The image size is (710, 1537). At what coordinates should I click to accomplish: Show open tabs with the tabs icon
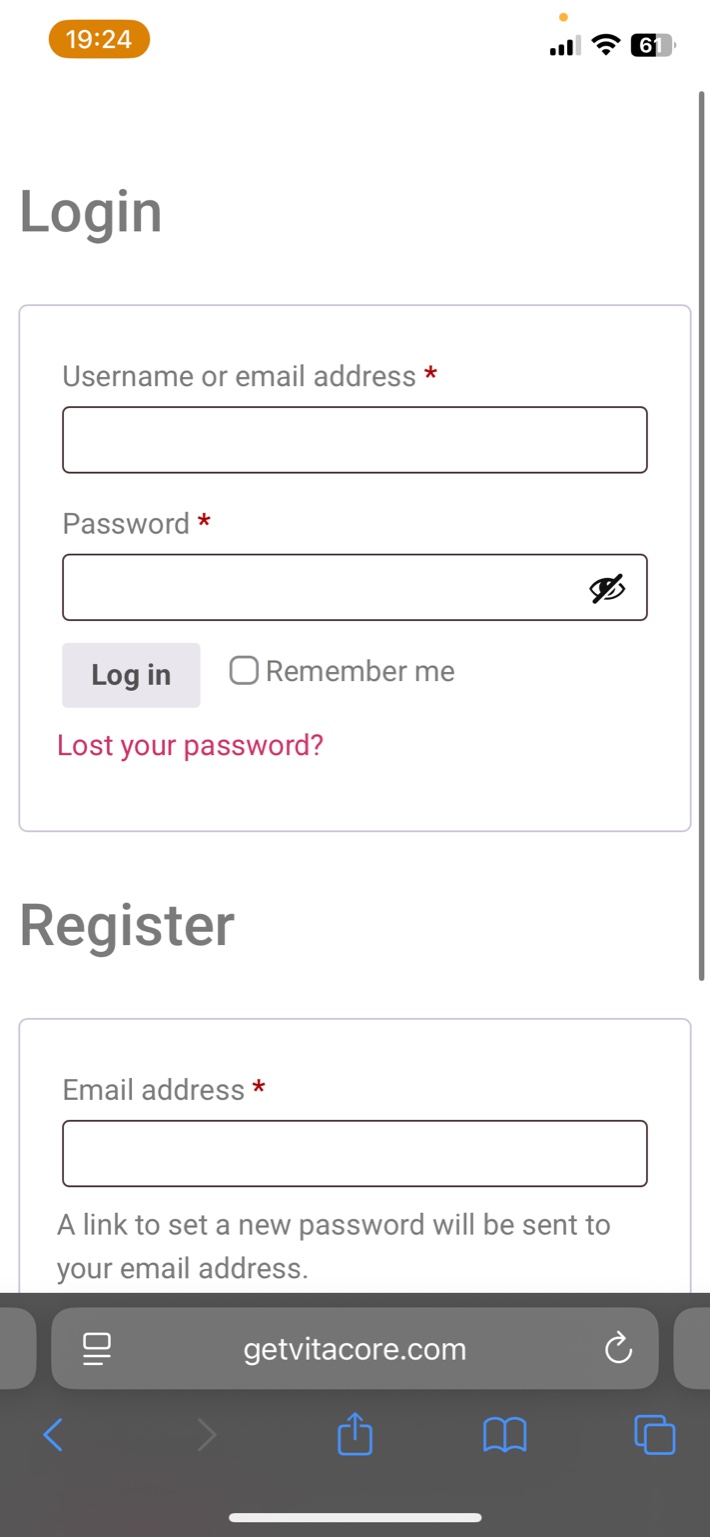click(x=655, y=1435)
